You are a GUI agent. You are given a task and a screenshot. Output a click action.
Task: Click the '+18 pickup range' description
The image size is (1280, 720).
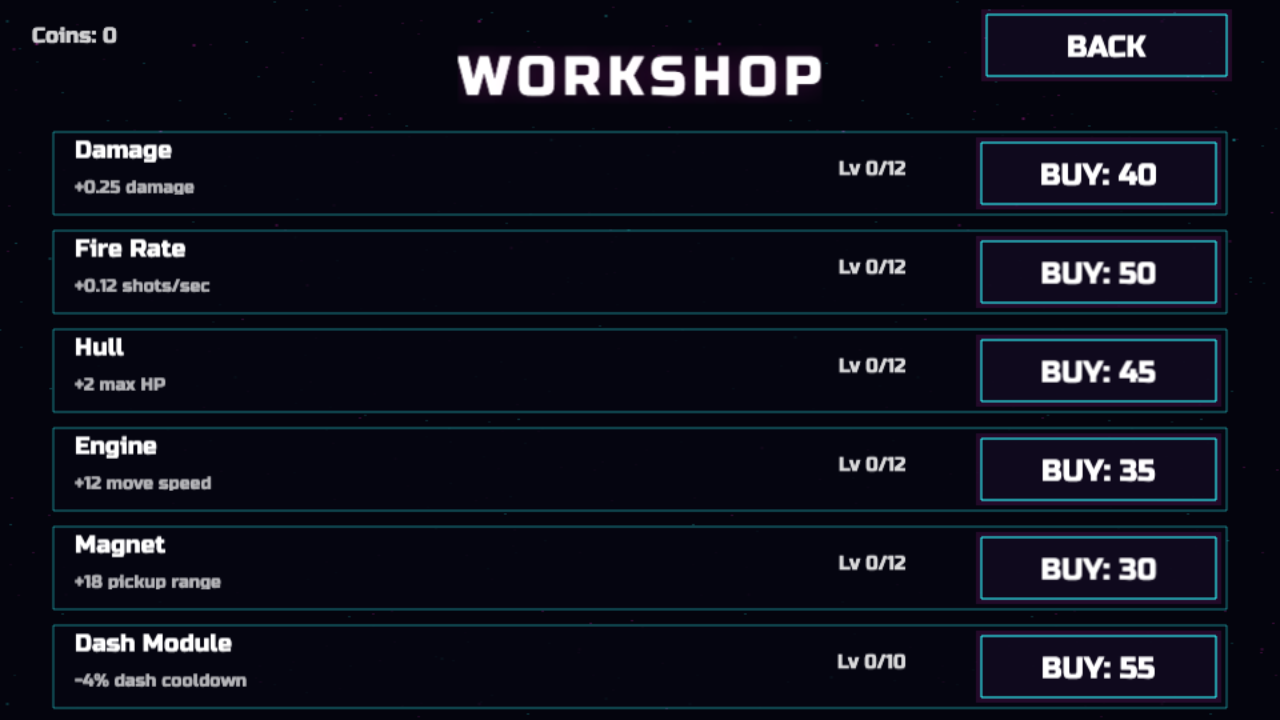[147, 582]
